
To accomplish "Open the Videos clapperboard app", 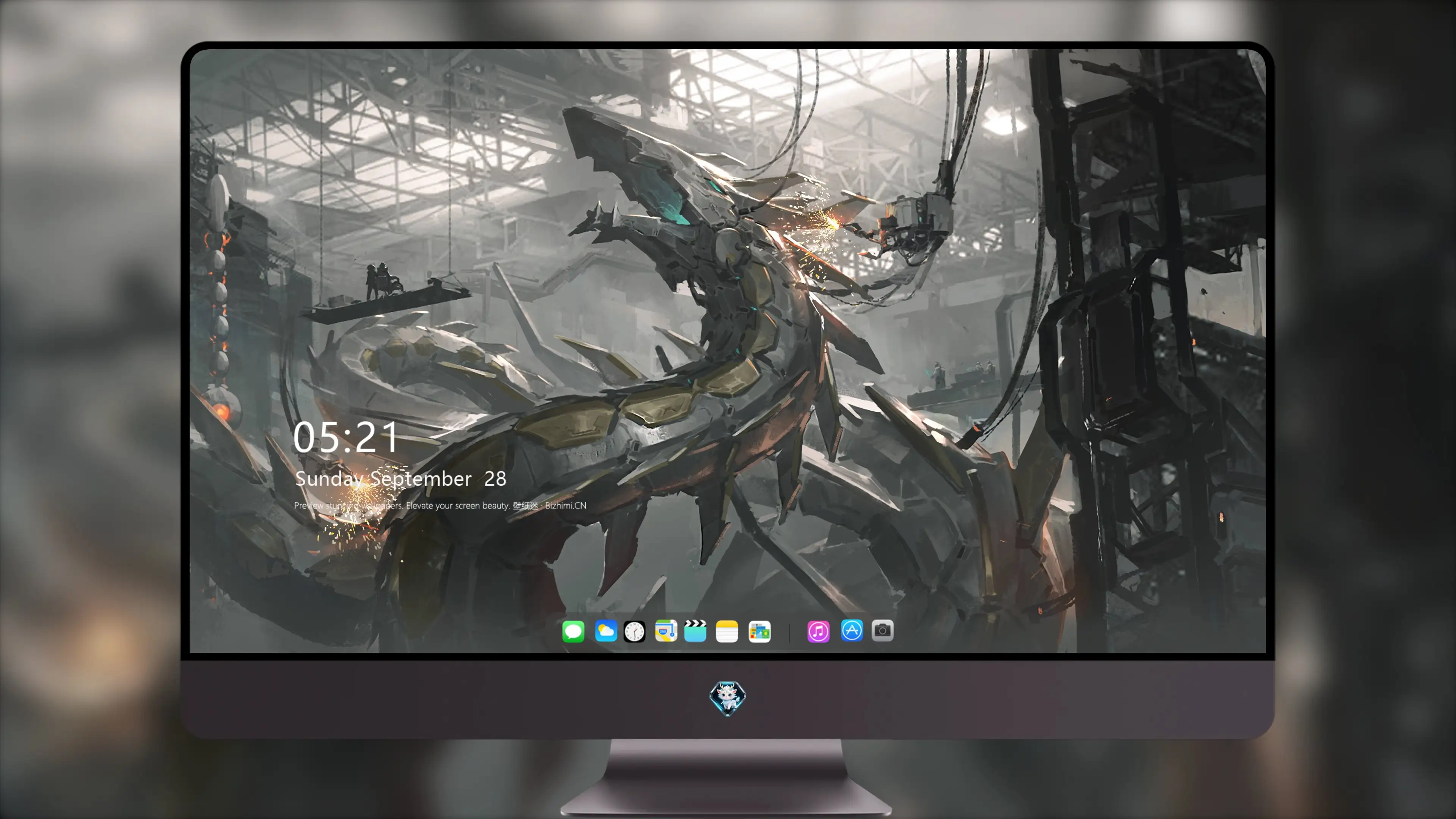I will [x=695, y=631].
